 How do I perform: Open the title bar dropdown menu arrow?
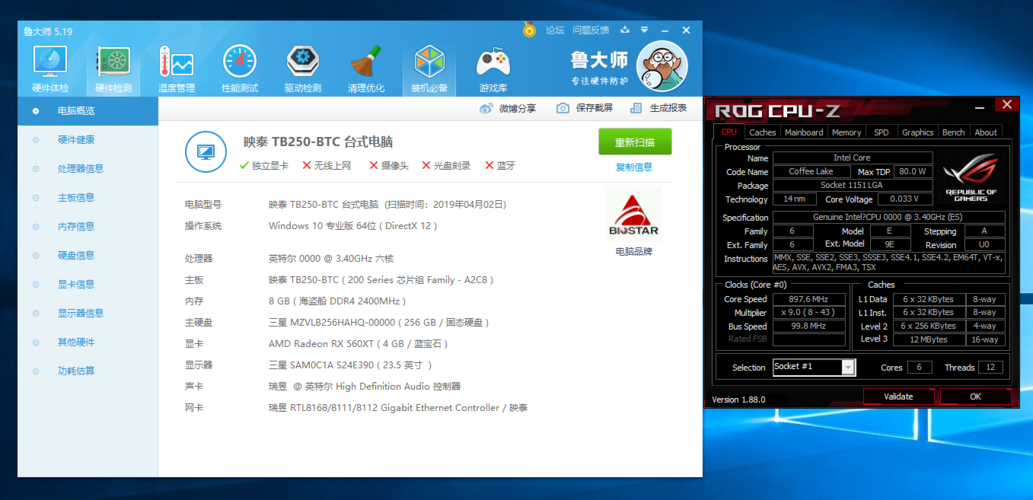click(x=644, y=30)
